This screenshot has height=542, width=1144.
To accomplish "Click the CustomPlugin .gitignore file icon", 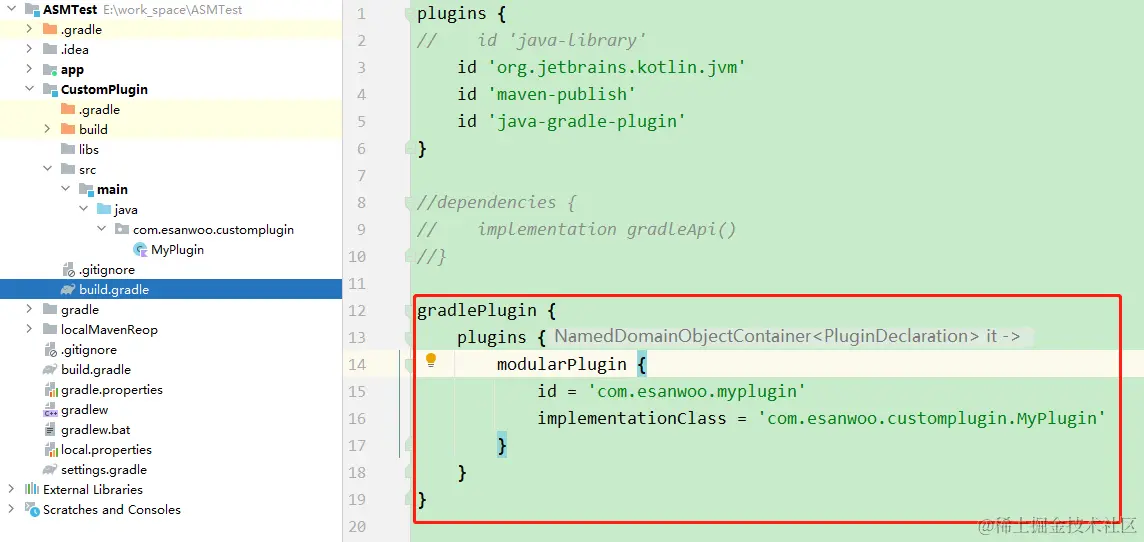I will [x=69, y=270].
